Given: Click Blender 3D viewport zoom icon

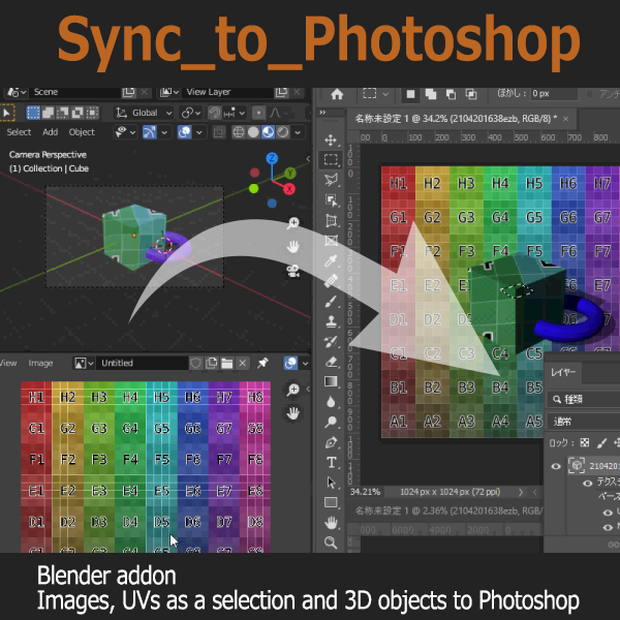Looking at the screenshot, I should pos(293,223).
